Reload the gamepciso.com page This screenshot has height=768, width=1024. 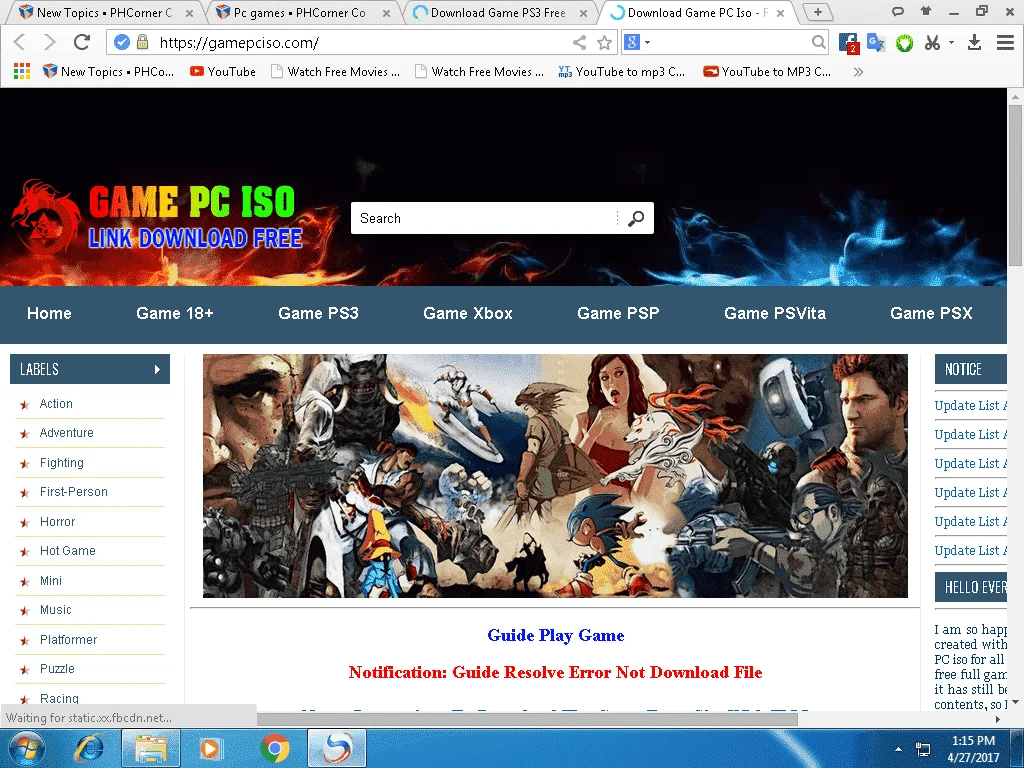[82, 42]
